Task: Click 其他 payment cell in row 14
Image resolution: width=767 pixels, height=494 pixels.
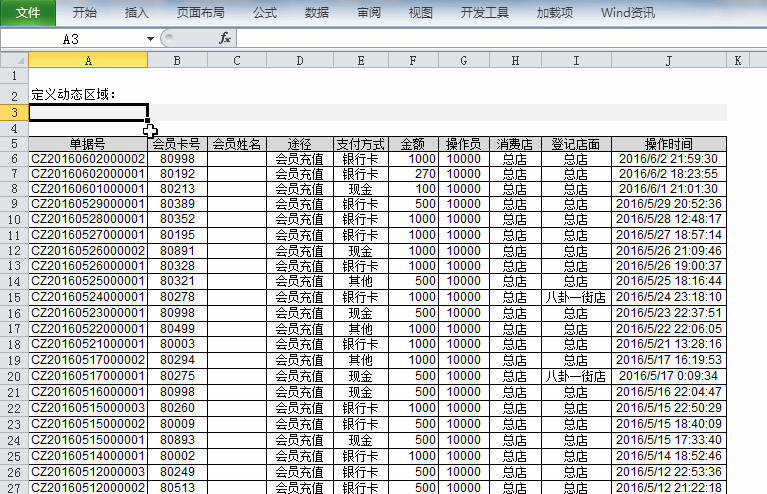Action: click(x=361, y=281)
